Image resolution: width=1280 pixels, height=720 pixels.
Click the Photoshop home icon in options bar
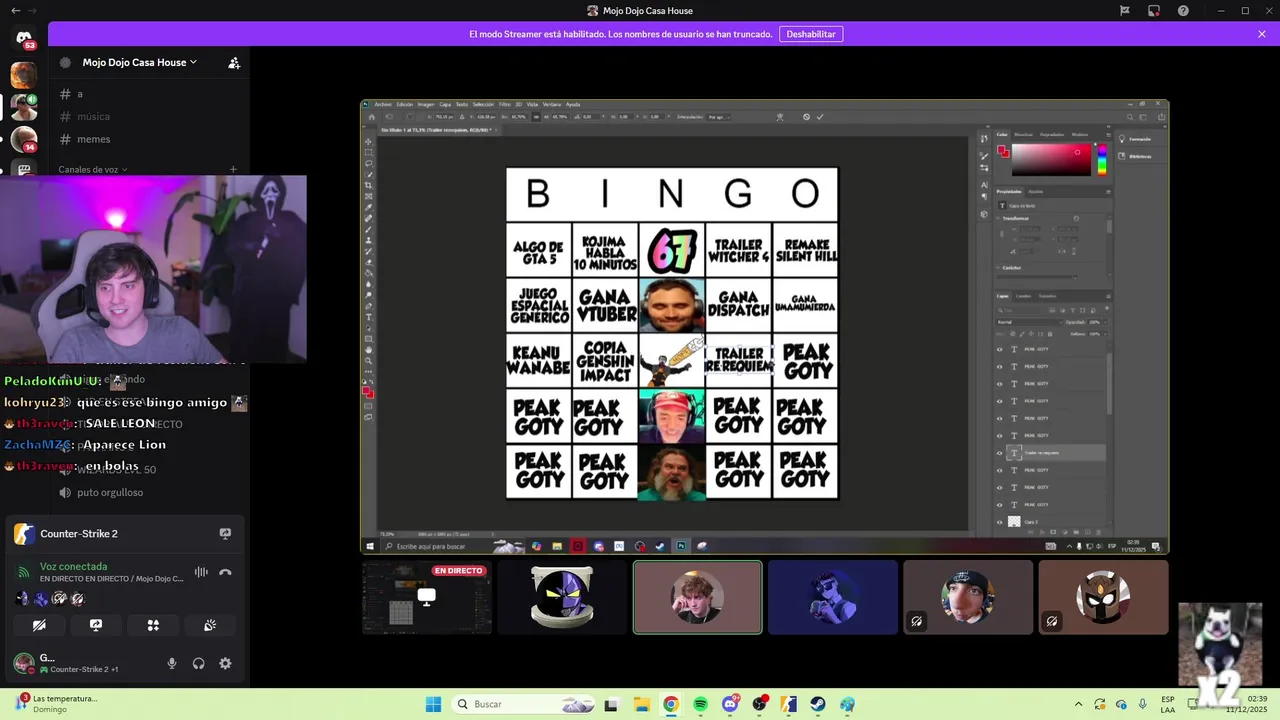(372, 117)
